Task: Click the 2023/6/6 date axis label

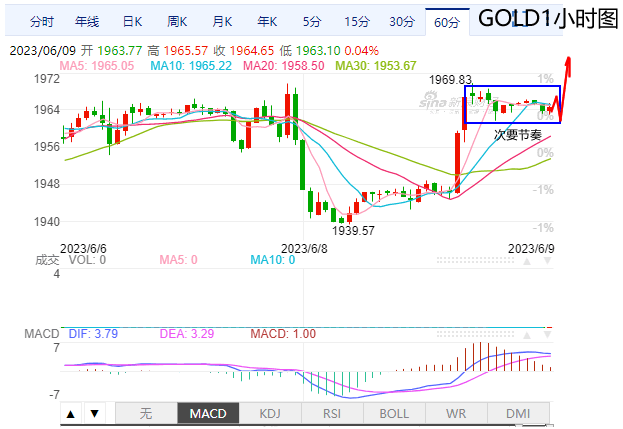Action: (x=83, y=249)
